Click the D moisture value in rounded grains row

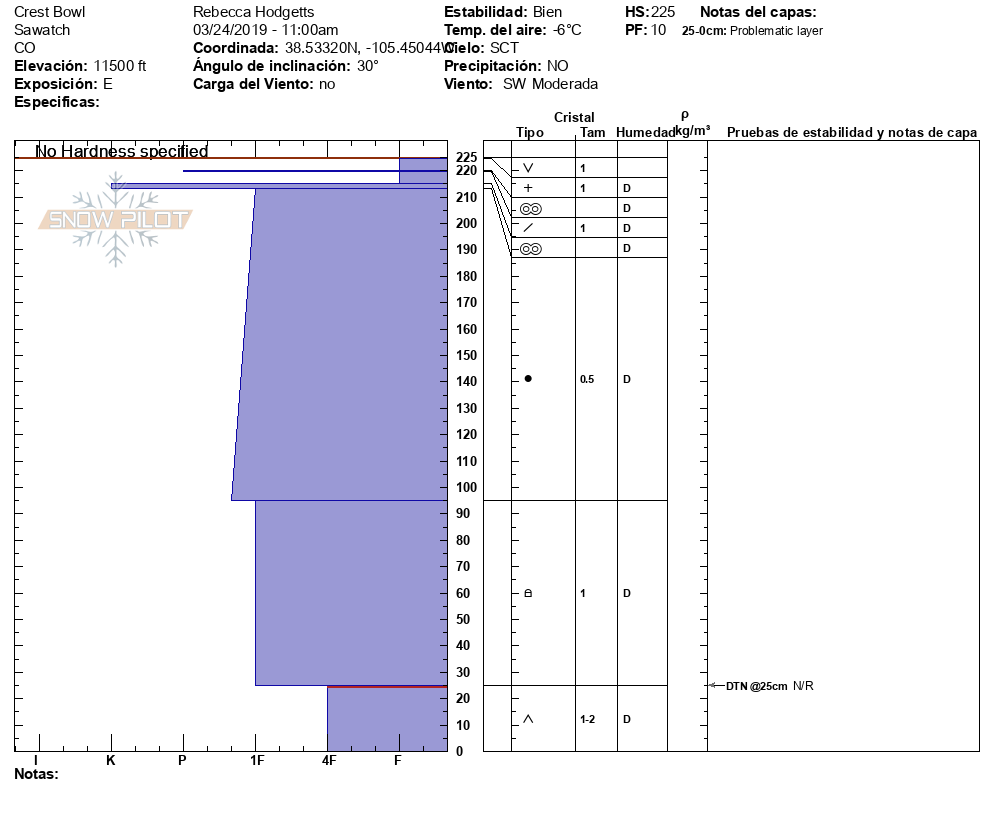(627, 379)
